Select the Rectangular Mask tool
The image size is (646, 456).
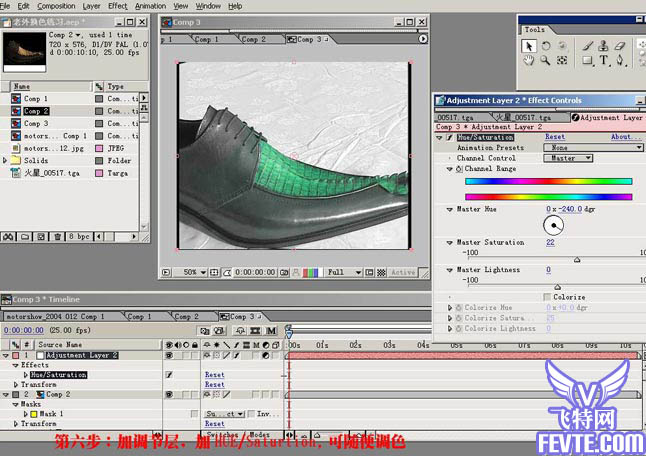tap(588, 61)
